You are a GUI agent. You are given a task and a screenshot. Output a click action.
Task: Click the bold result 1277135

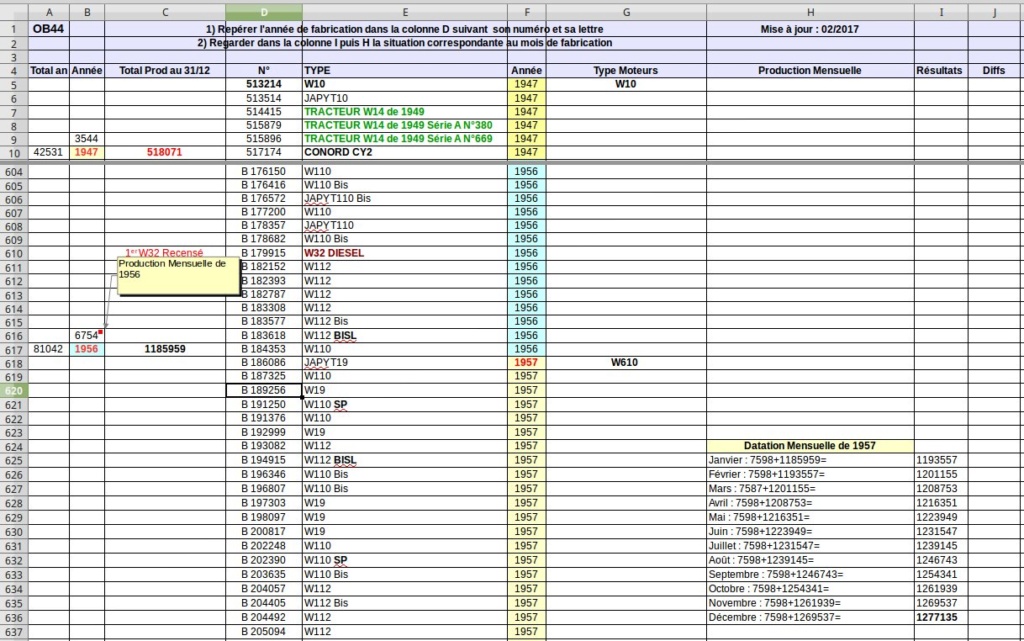point(941,618)
